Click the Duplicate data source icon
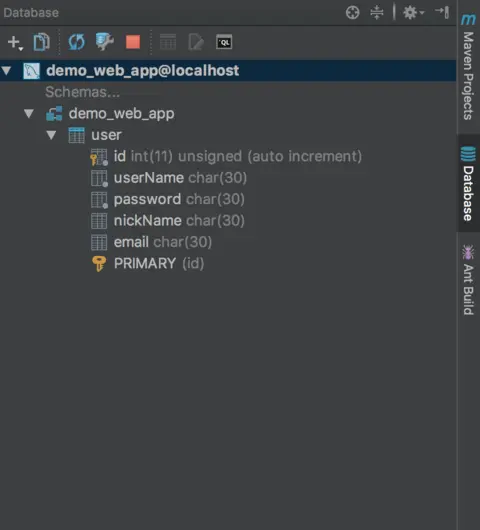This screenshot has width=480, height=530. (41, 42)
